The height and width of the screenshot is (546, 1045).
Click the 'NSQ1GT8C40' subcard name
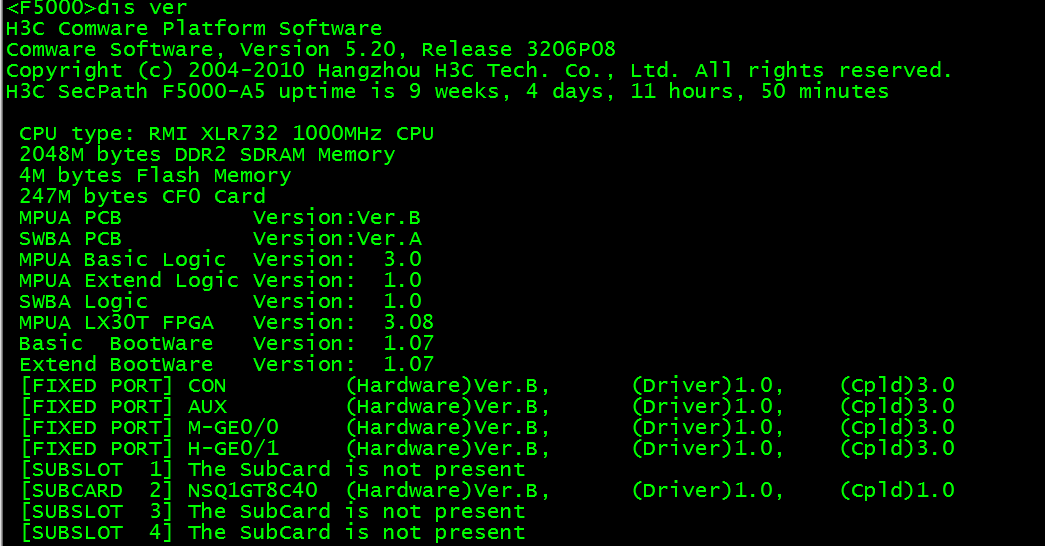253,491
